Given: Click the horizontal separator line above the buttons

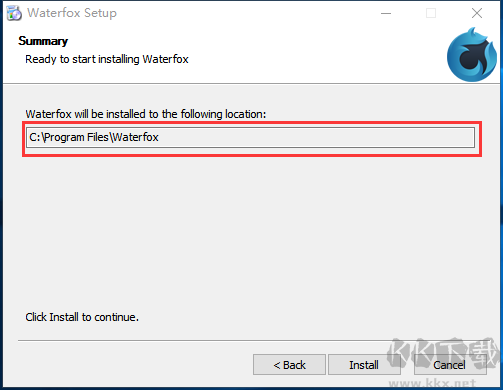Looking at the screenshot, I should click(252, 340).
